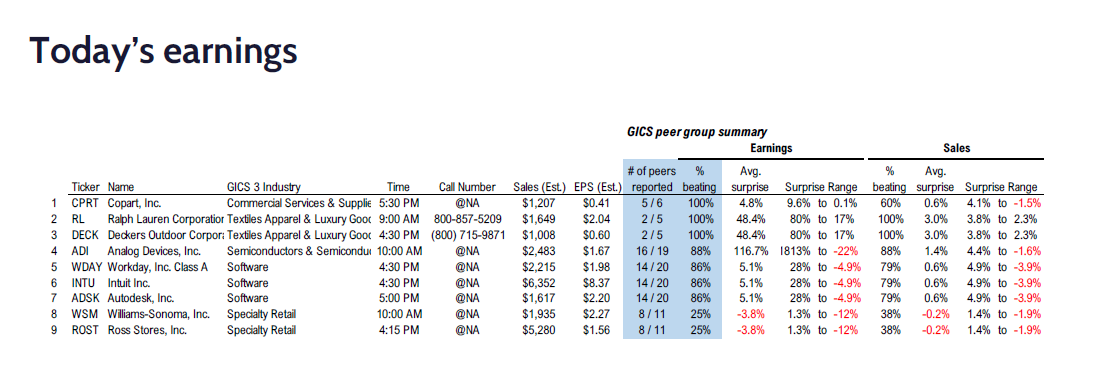Viewport: 1093px width, 382px height.
Task: Select Ross Stores, Inc. name cell
Action: (x=147, y=330)
